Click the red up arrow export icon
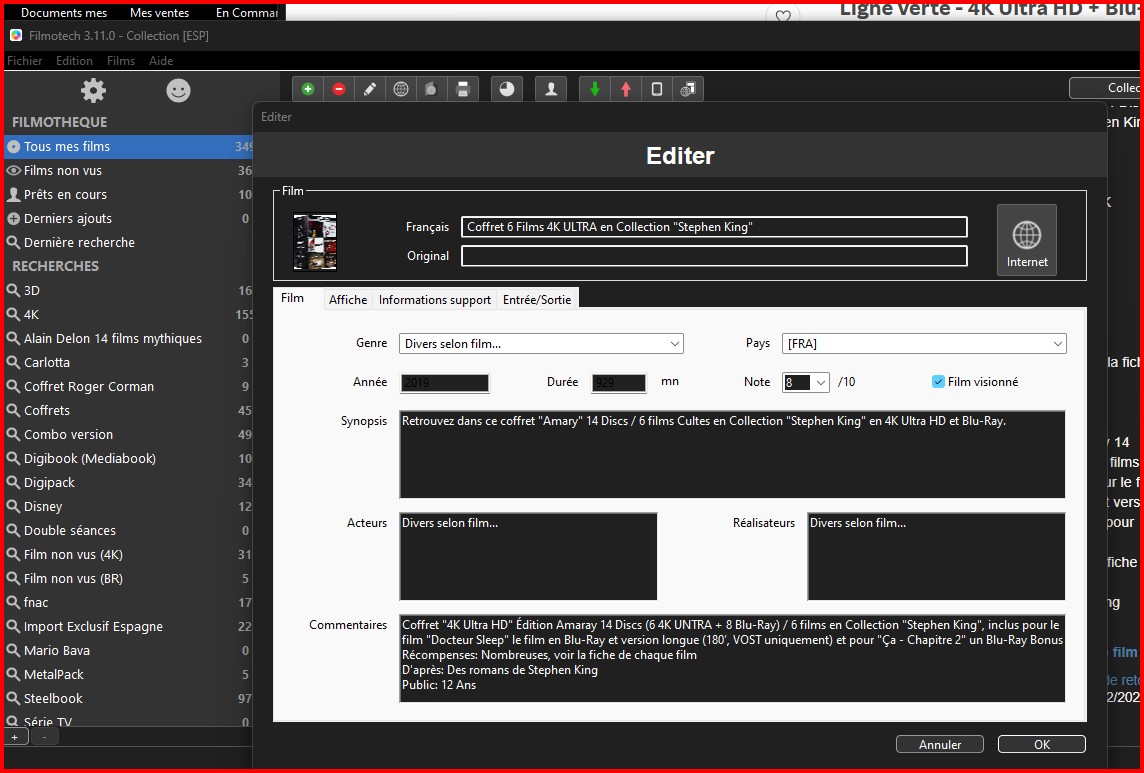The width and height of the screenshot is (1144, 773). [626, 89]
